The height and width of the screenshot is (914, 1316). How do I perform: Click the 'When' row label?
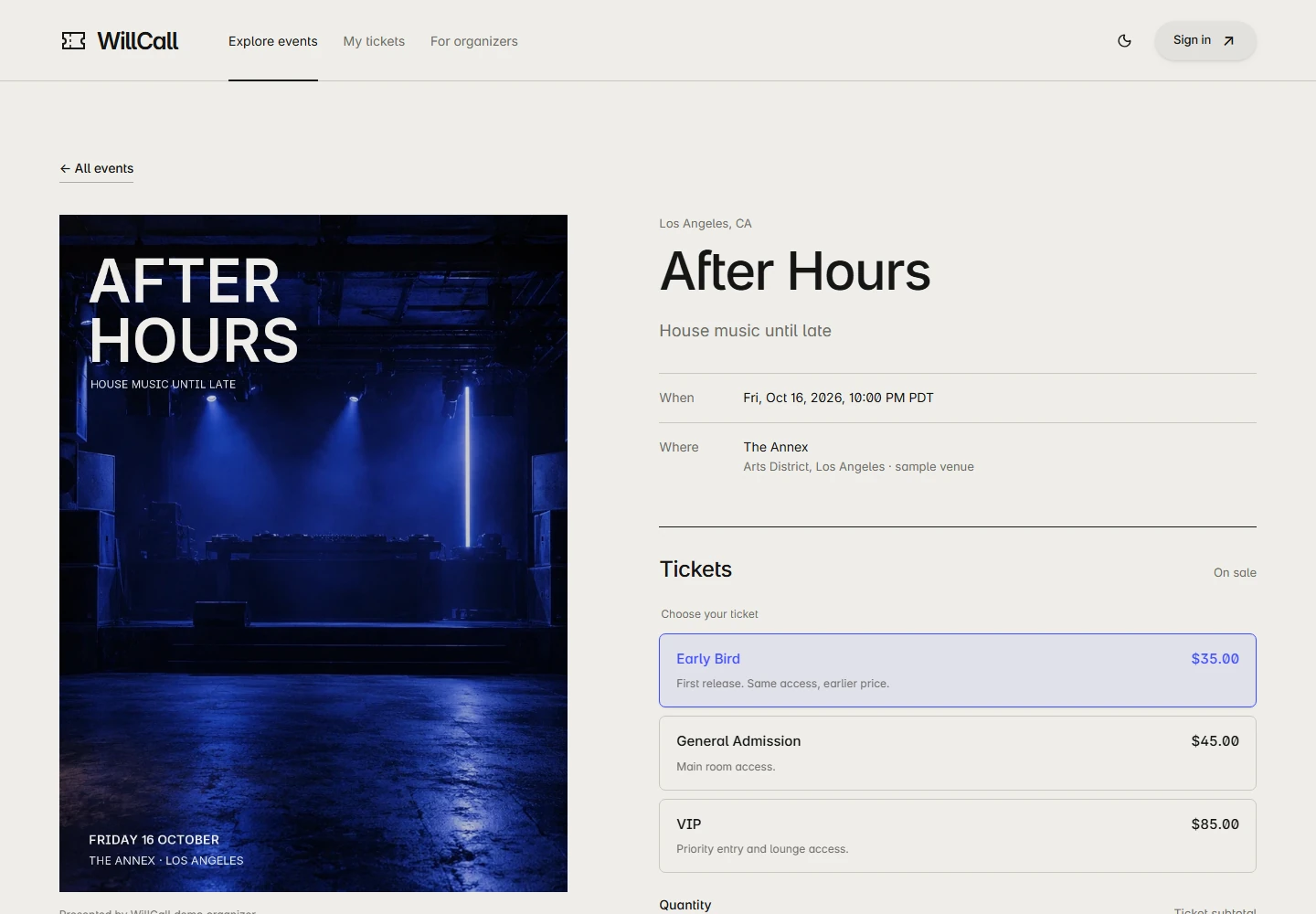pyautogui.click(x=677, y=398)
